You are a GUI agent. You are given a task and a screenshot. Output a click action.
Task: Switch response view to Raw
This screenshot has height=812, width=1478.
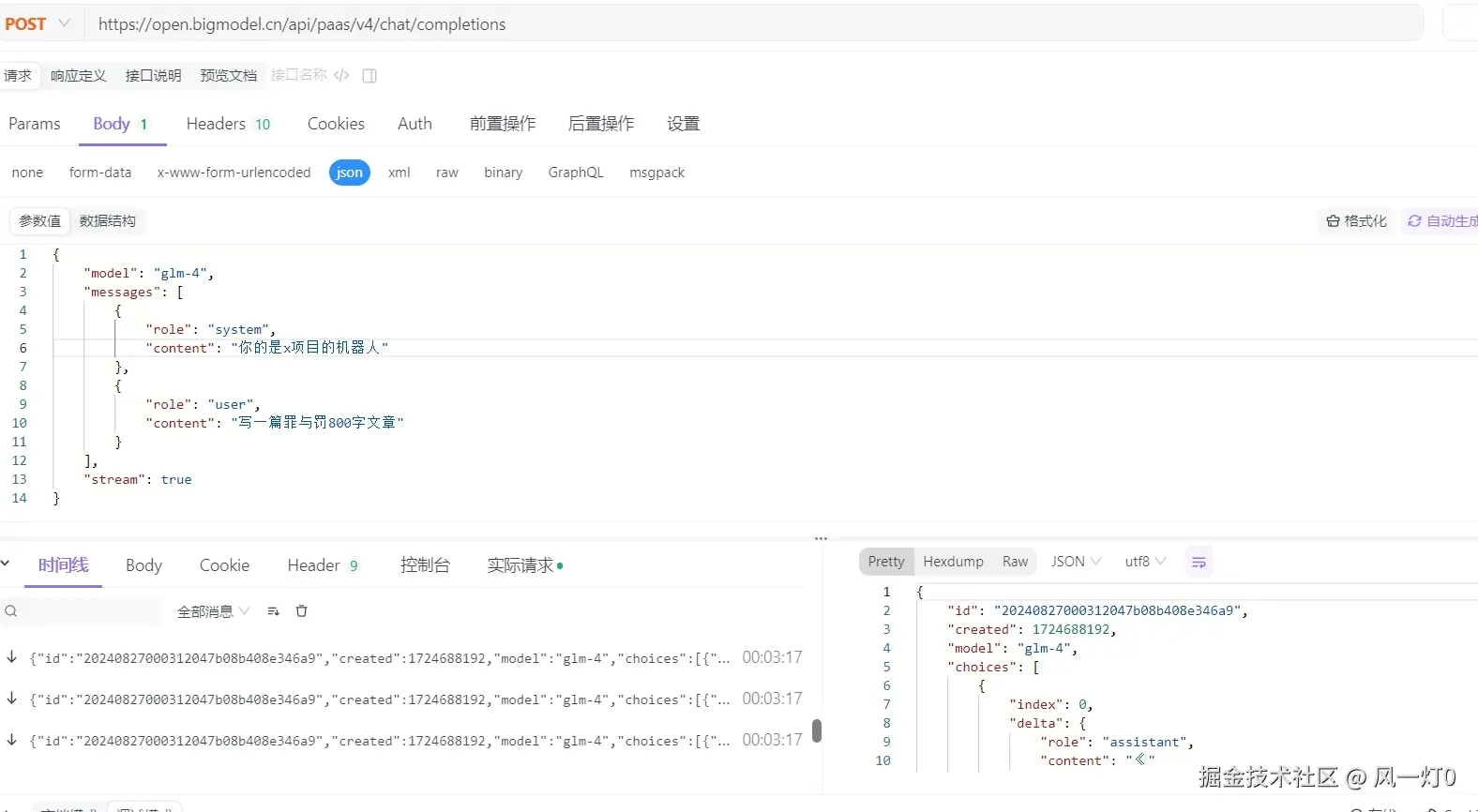click(x=1015, y=562)
